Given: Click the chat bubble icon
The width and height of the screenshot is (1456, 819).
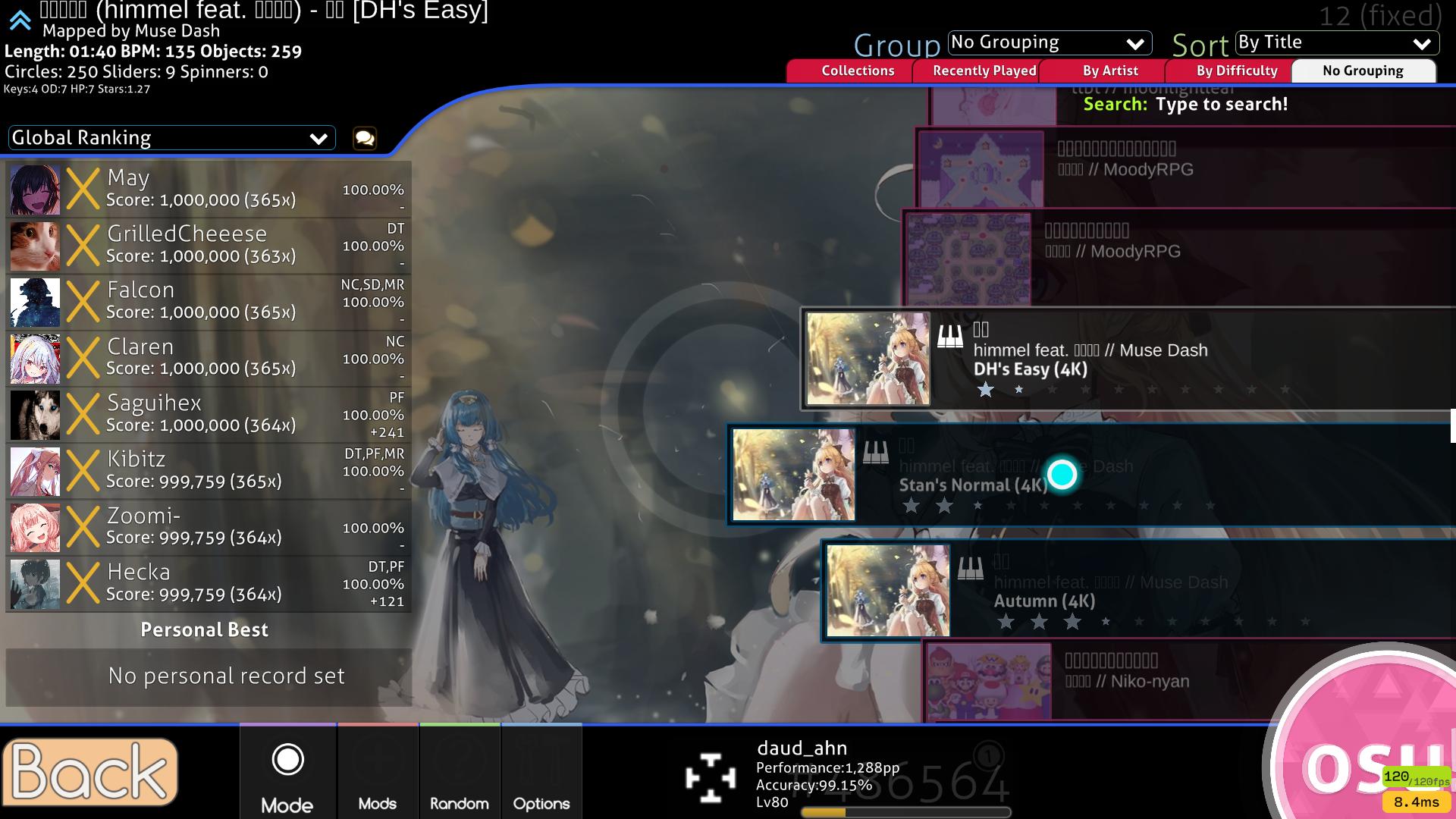Looking at the screenshot, I should [x=365, y=137].
